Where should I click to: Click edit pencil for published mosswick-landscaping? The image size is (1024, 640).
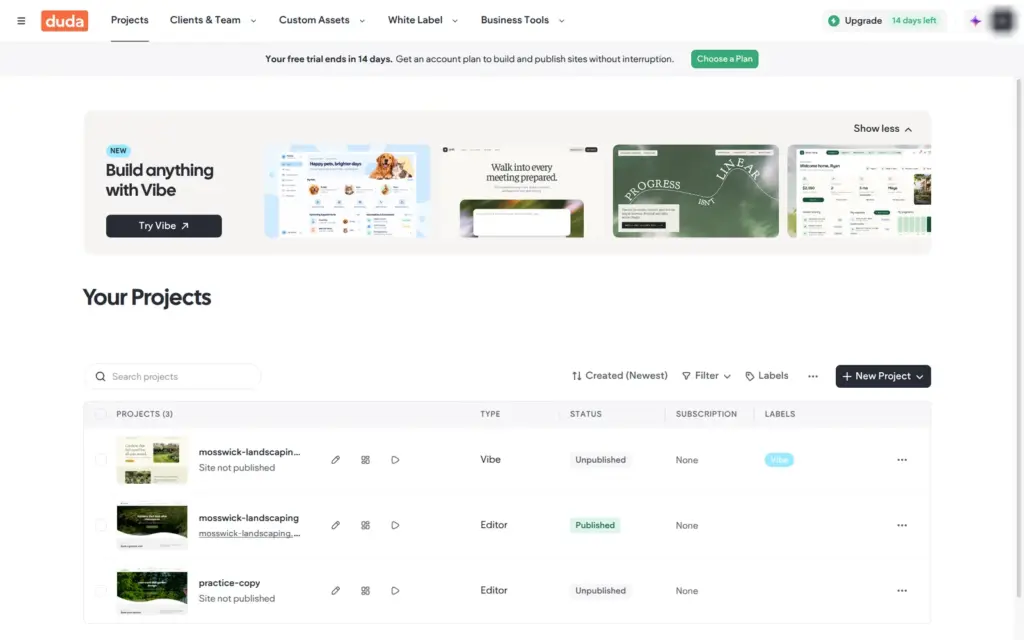point(335,525)
